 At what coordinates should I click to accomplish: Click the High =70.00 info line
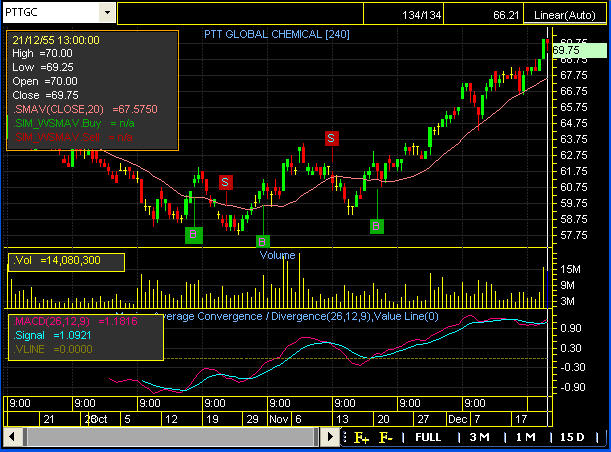pos(42,53)
